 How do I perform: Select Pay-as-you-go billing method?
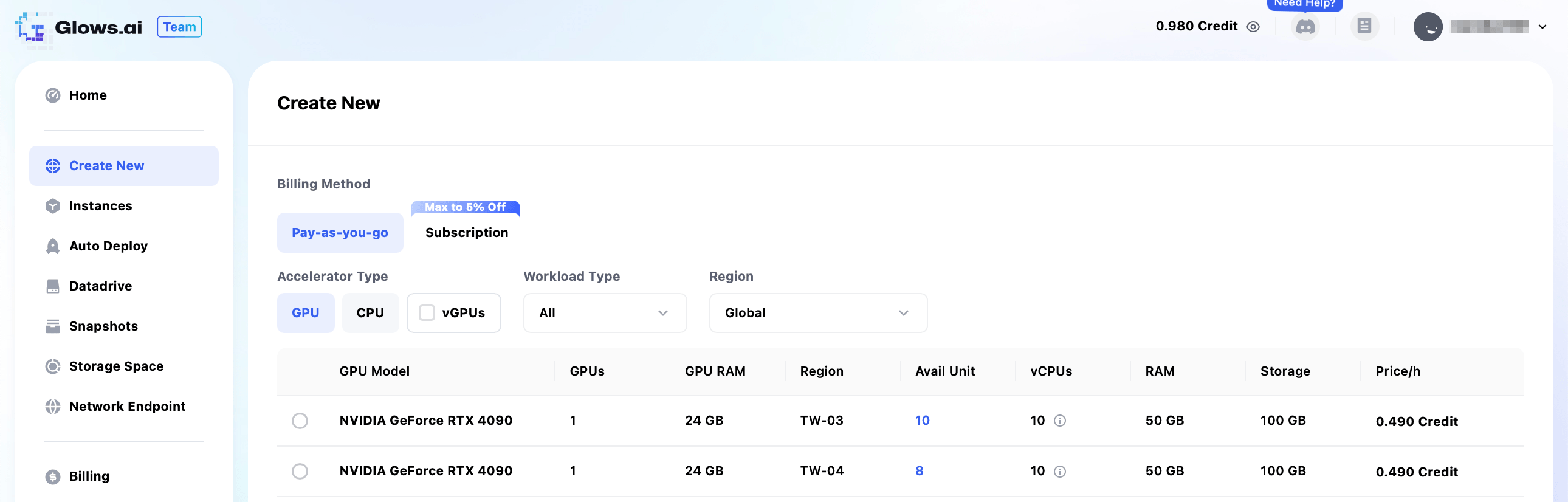(340, 233)
